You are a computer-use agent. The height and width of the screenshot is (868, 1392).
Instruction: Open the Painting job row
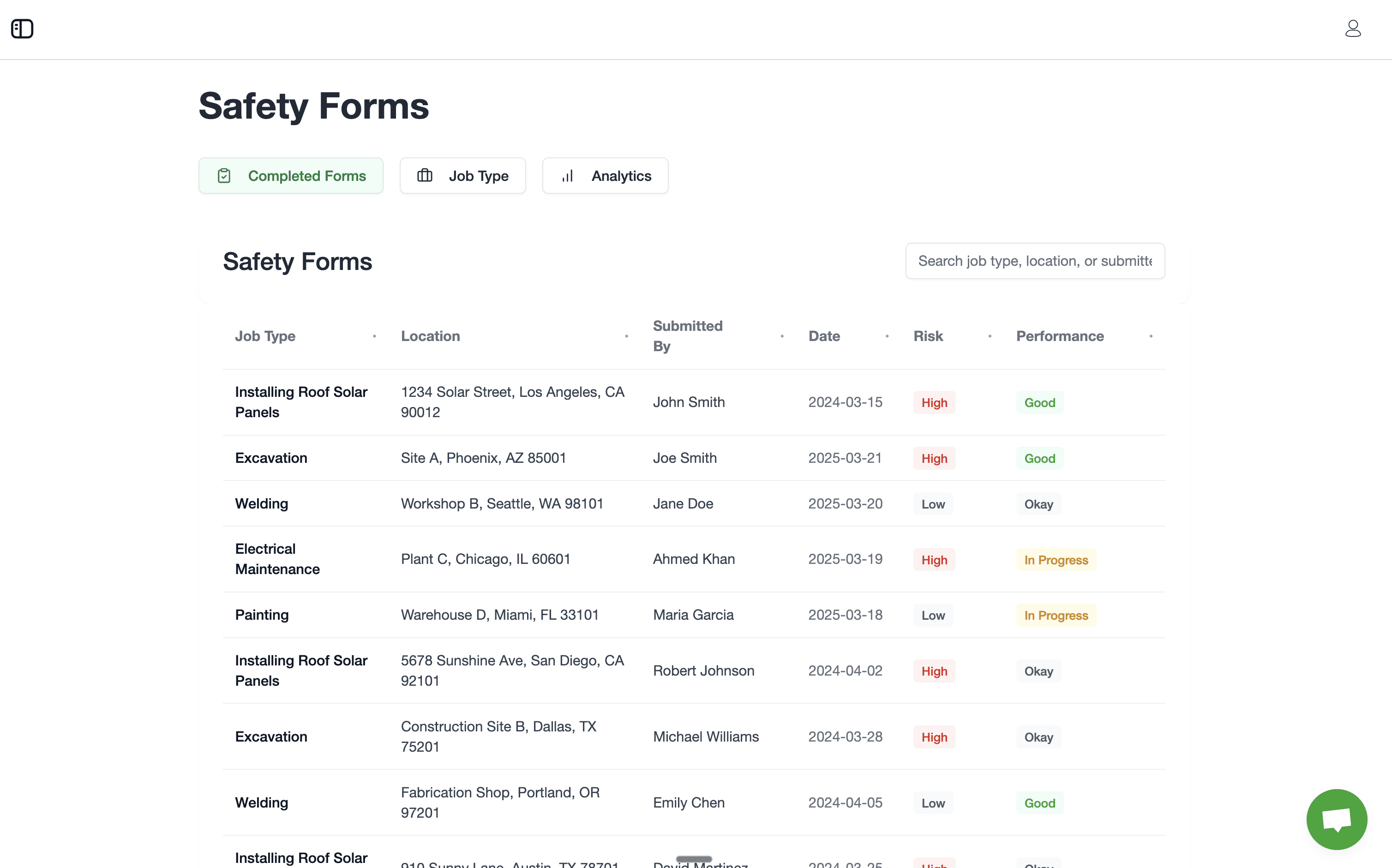(693, 615)
